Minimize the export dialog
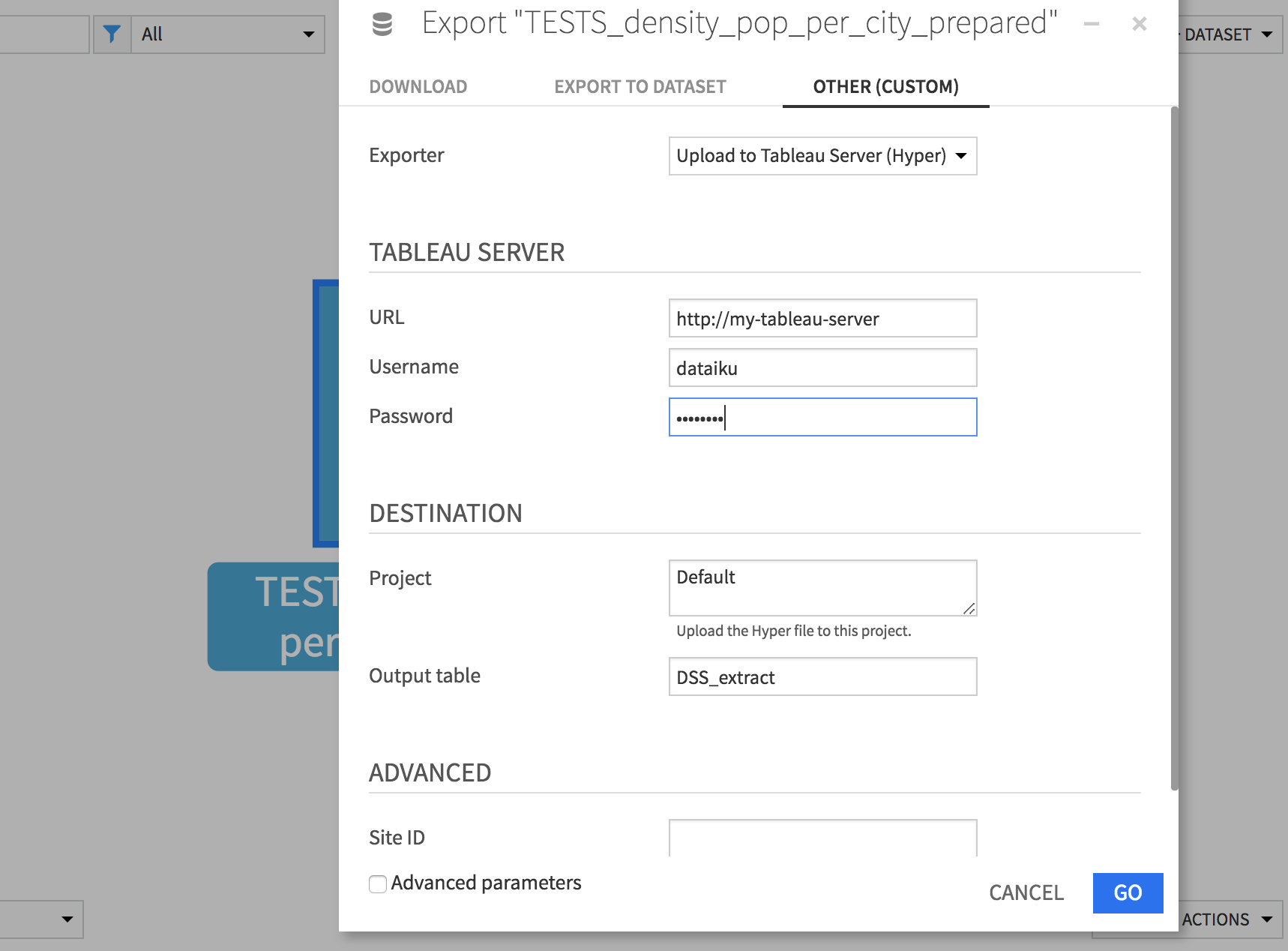The image size is (1288, 951). 1092,24
